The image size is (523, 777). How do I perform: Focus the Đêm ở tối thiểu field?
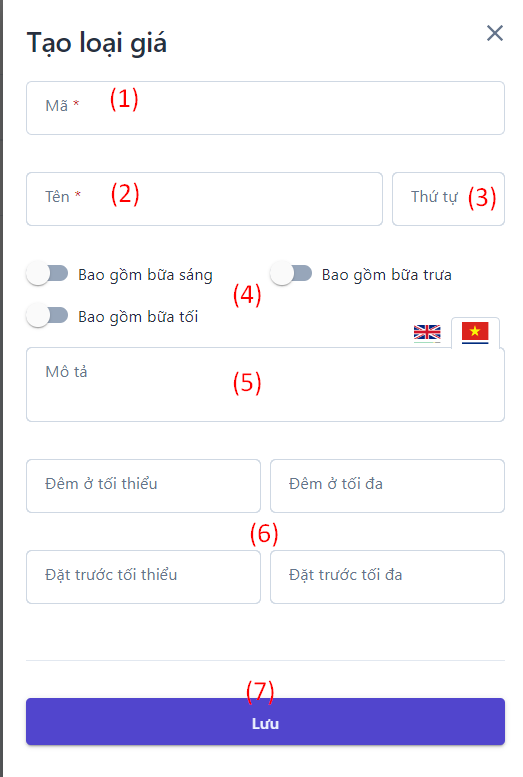[143, 486]
